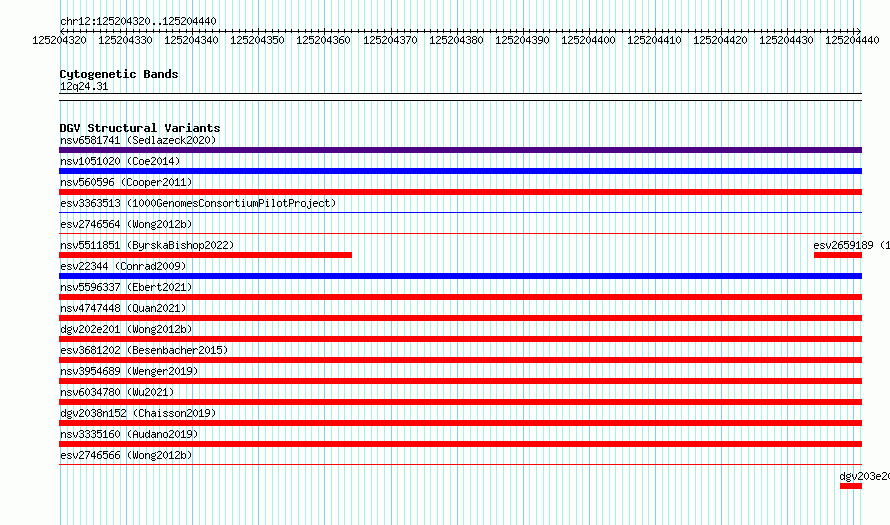Select the red nsv5596337 variant bar
The width and height of the screenshot is (890, 525).
pyautogui.click(x=460, y=297)
